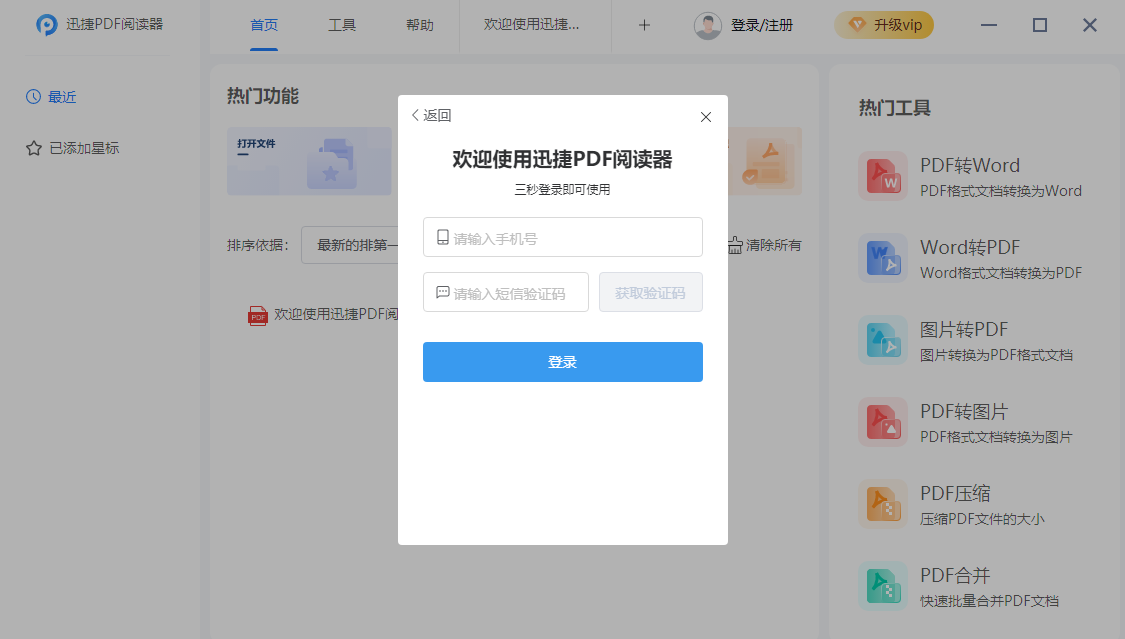Focus the 请输入手机号 phone field

(x=562, y=237)
